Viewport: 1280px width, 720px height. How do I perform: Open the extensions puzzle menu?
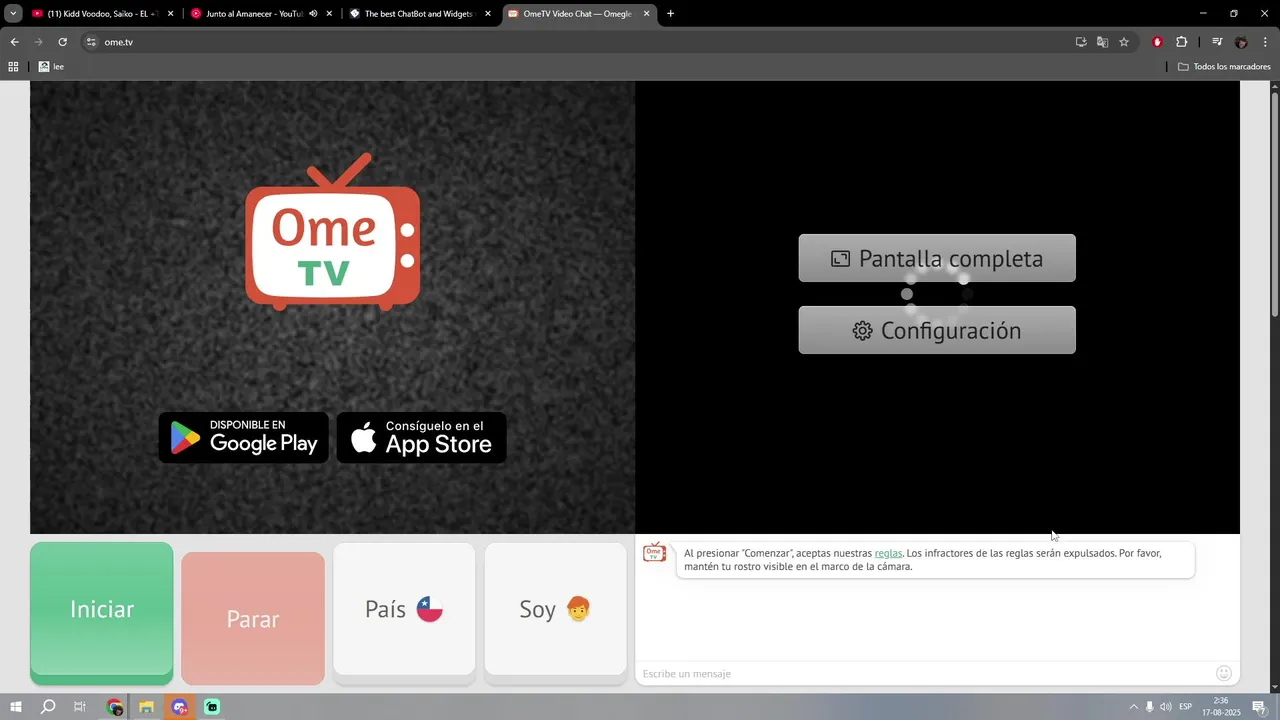pos(1181,42)
